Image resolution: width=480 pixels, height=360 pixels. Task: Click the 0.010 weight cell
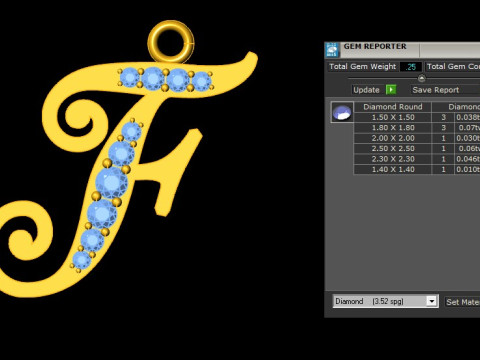(x=467, y=169)
